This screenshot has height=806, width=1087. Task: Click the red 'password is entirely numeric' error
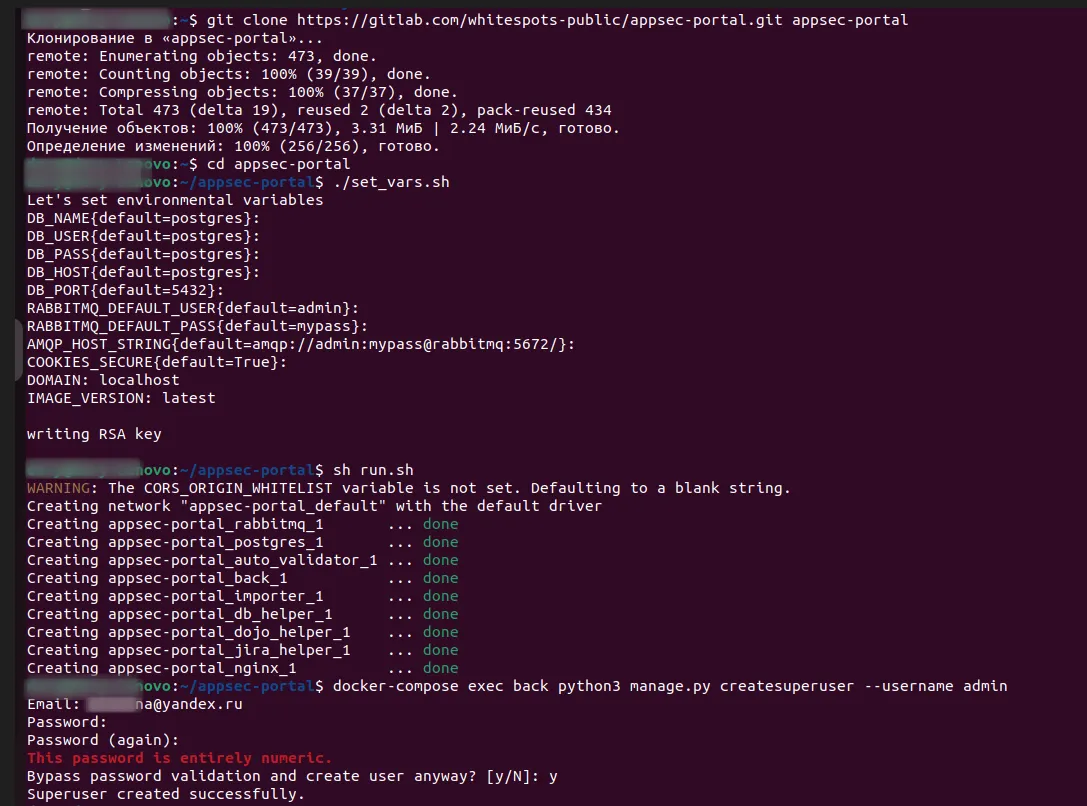pos(179,758)
